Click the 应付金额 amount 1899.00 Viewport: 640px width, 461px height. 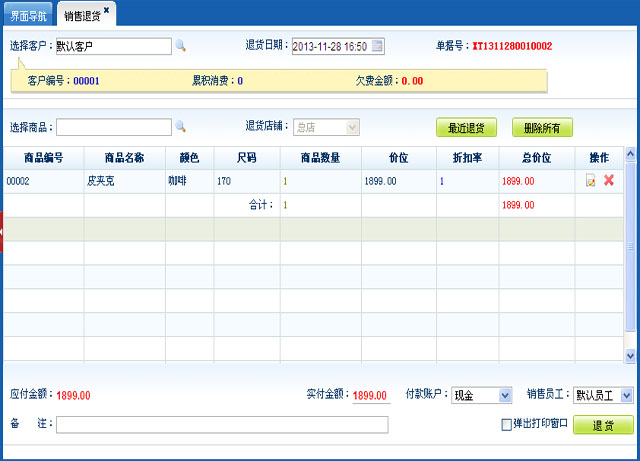pos(73,395)
